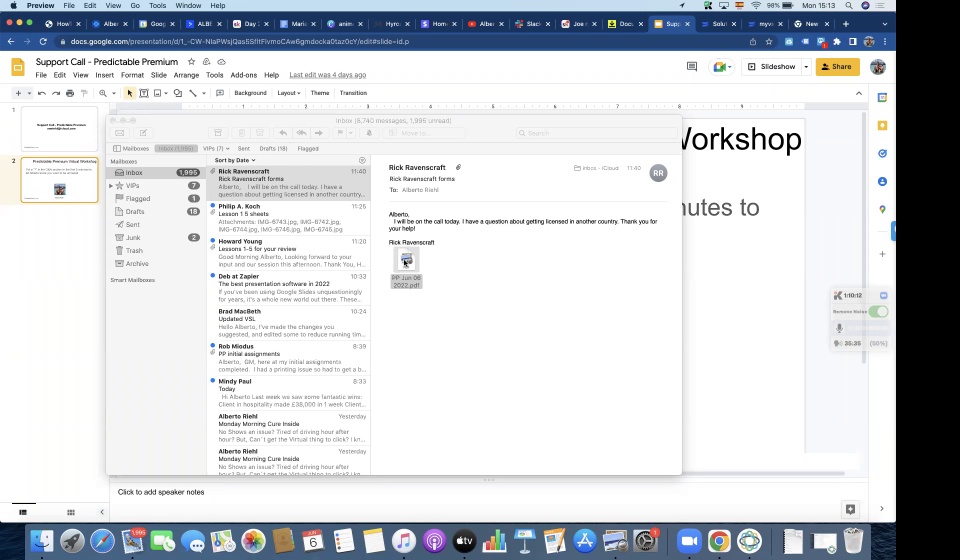Click the Mail search field

point(597,133)
